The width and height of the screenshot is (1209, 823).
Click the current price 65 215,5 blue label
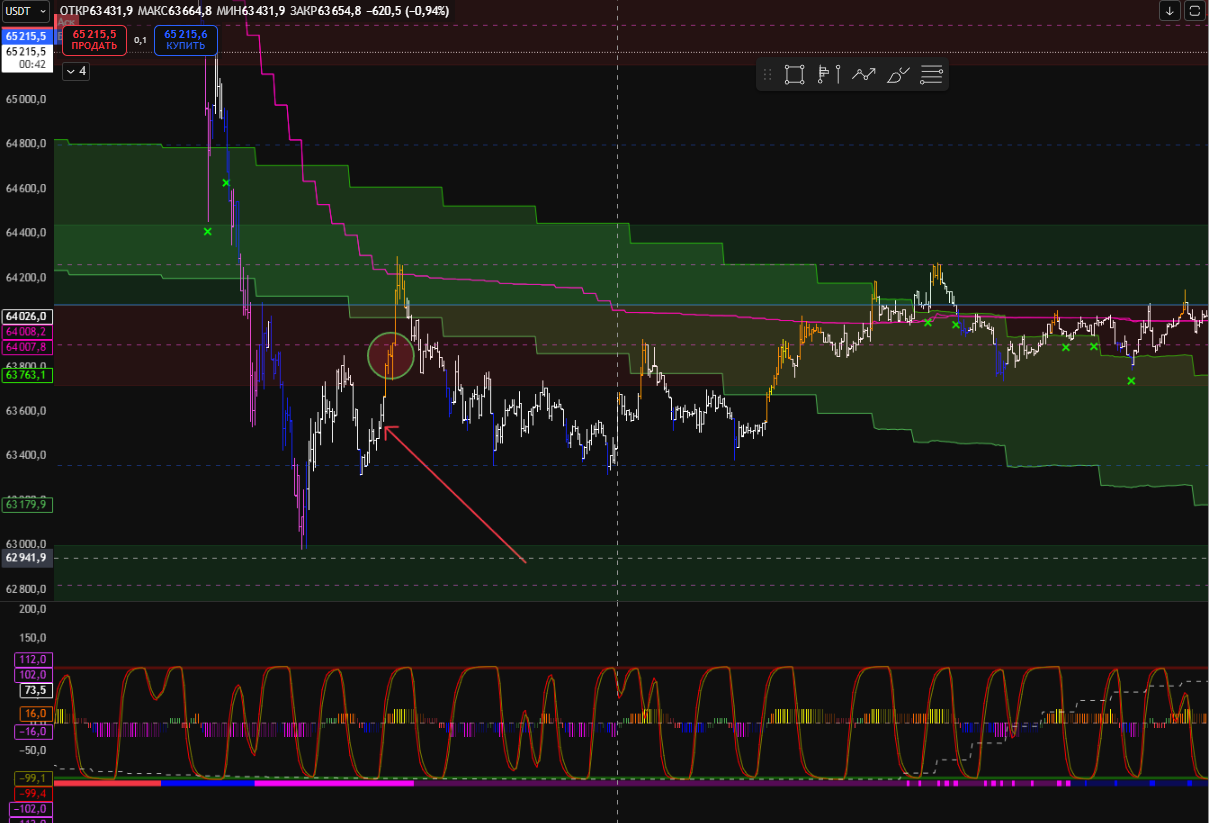tap(26, 36)
